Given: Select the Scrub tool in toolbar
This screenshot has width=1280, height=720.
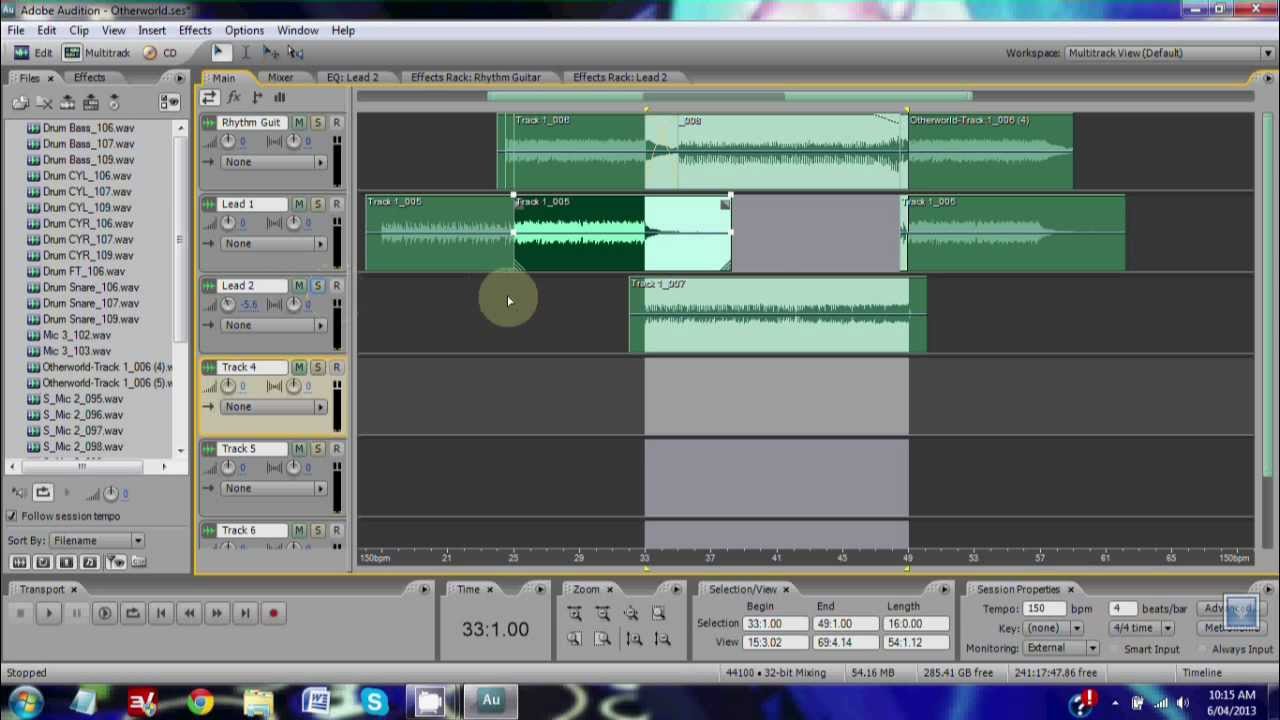Looking at the screenshot, I should [295, 52].
